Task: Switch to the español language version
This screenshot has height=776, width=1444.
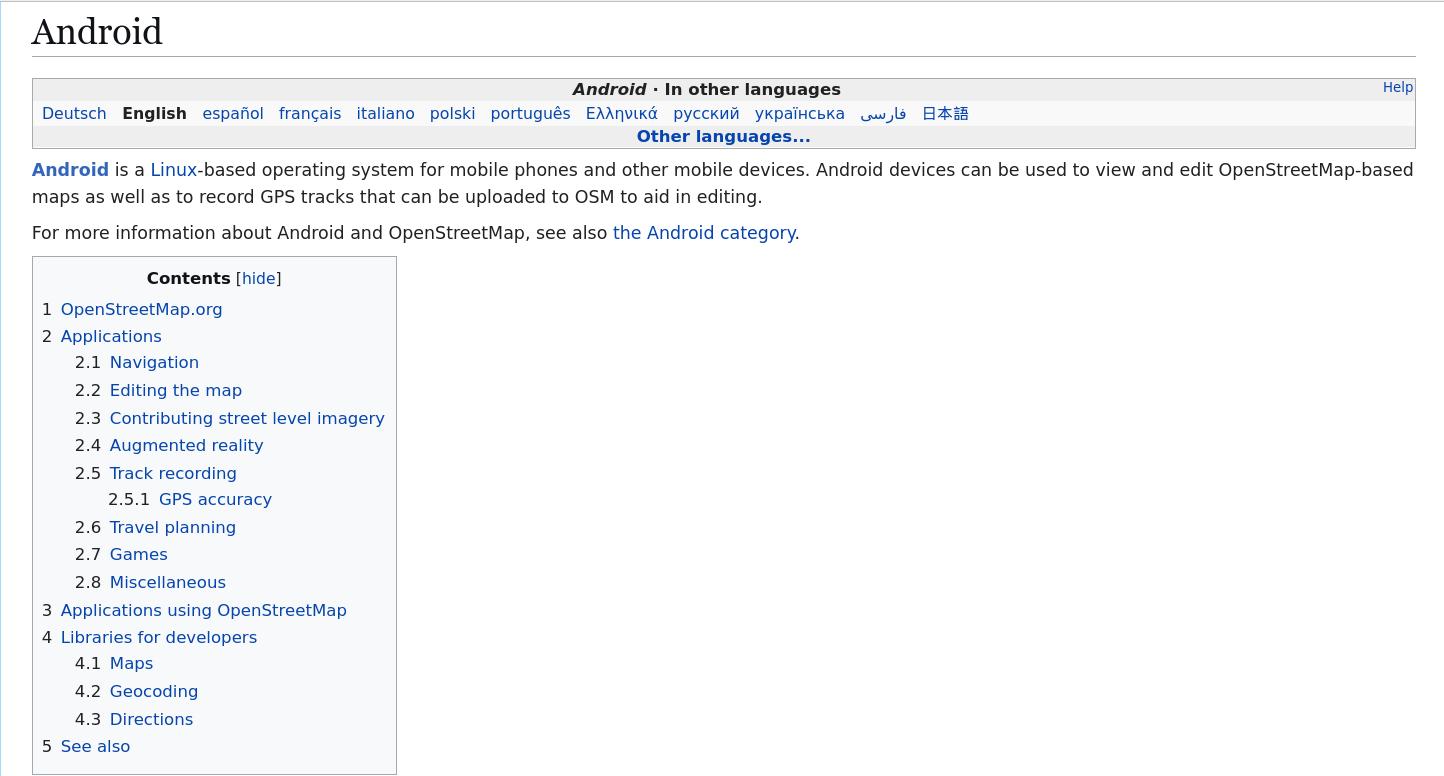Action: [233, 114]
